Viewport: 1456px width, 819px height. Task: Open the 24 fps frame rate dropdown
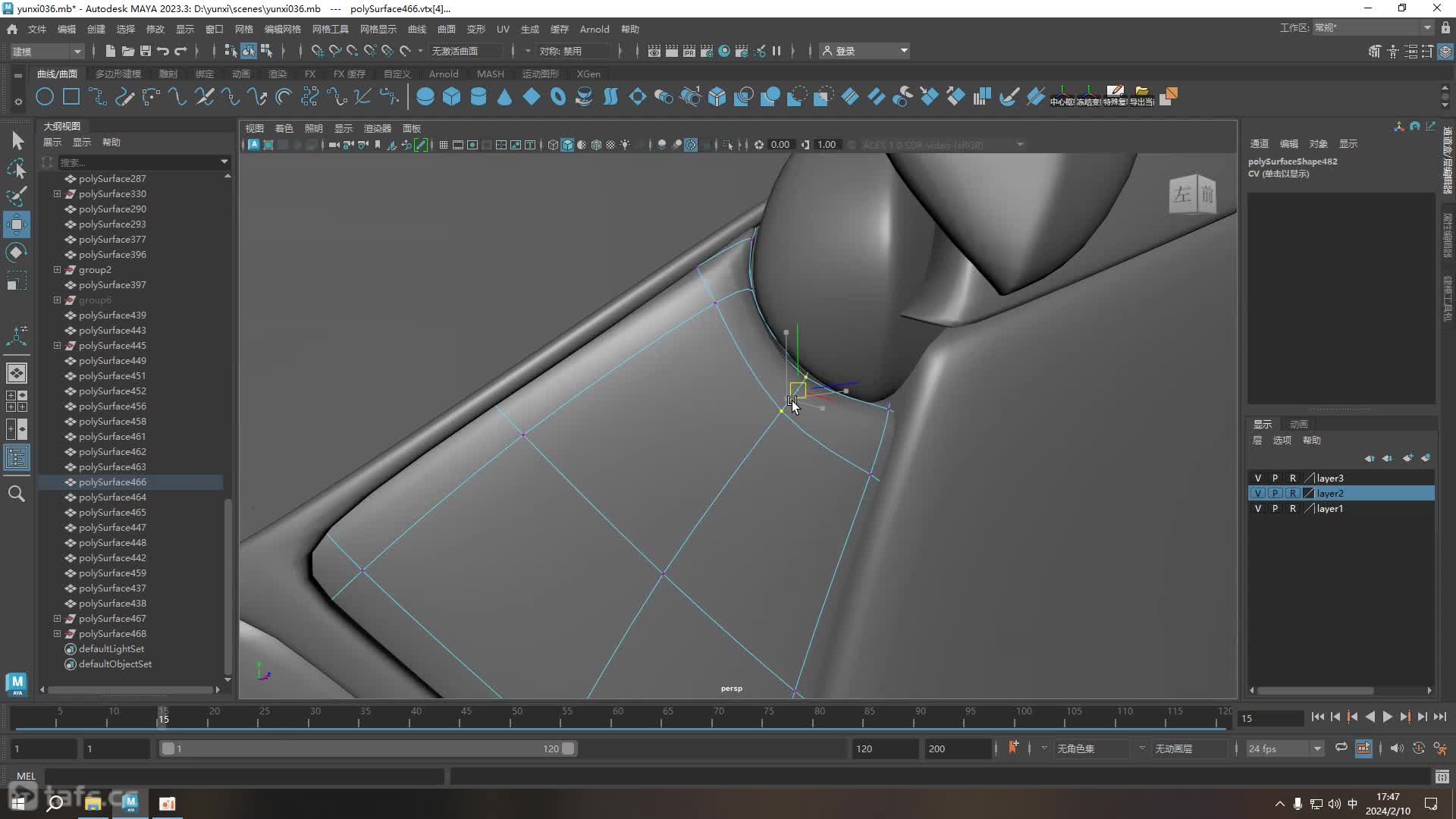1285,748
